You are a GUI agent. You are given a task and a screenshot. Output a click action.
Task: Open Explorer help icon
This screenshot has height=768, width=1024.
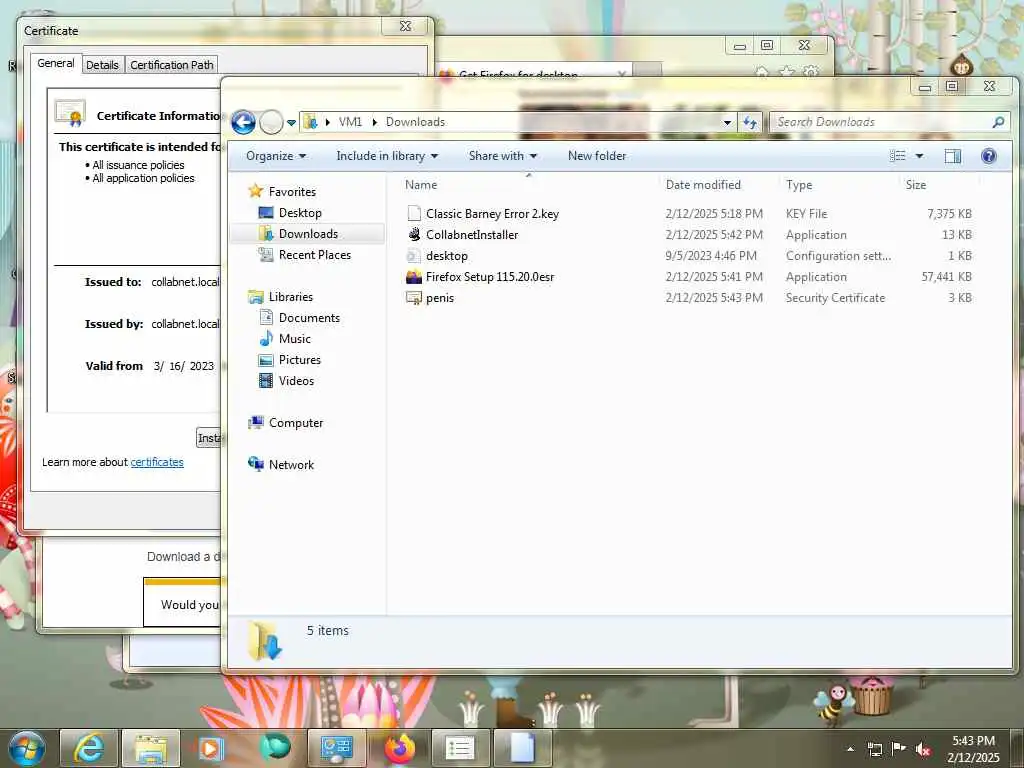[989, 156]
